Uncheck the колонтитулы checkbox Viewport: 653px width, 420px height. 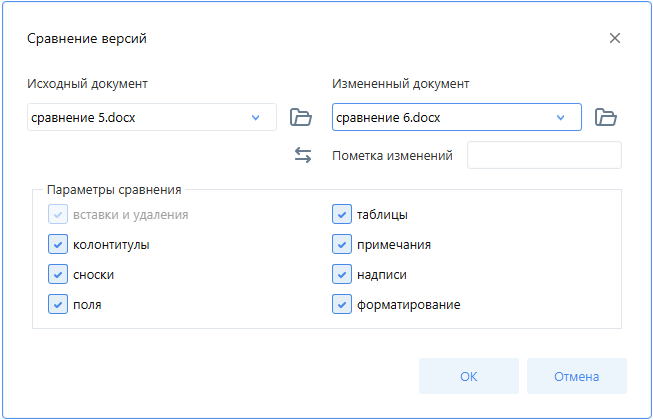56,244
